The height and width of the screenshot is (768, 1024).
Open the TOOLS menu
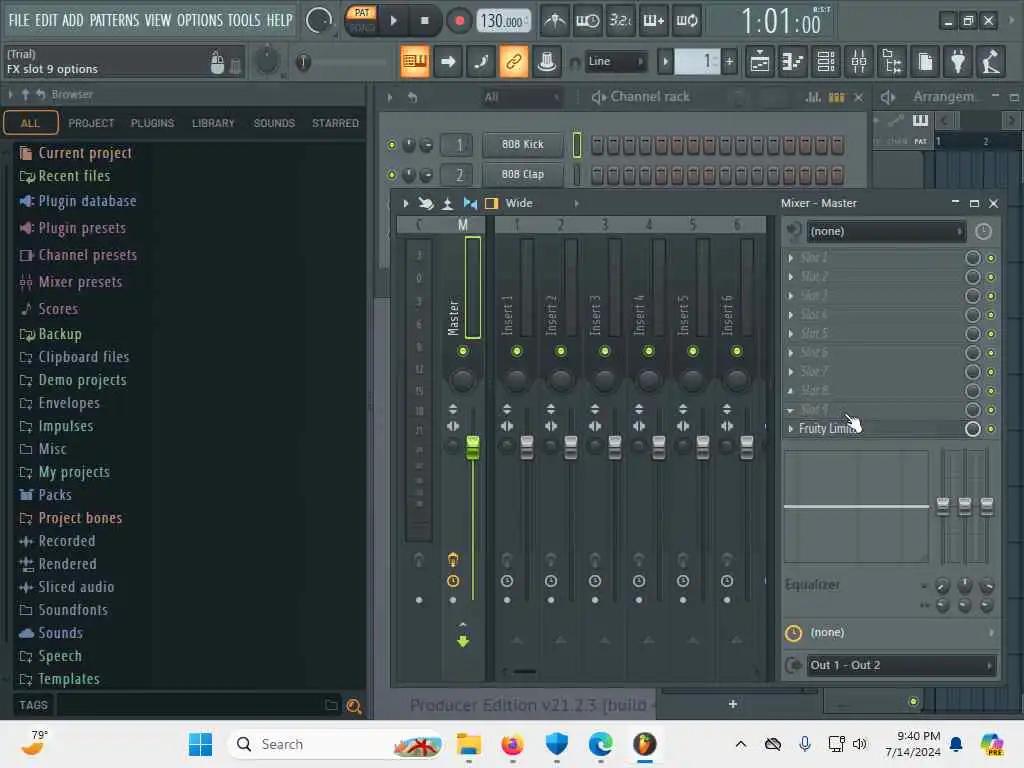pyautogui.click(x=244, y=20)
